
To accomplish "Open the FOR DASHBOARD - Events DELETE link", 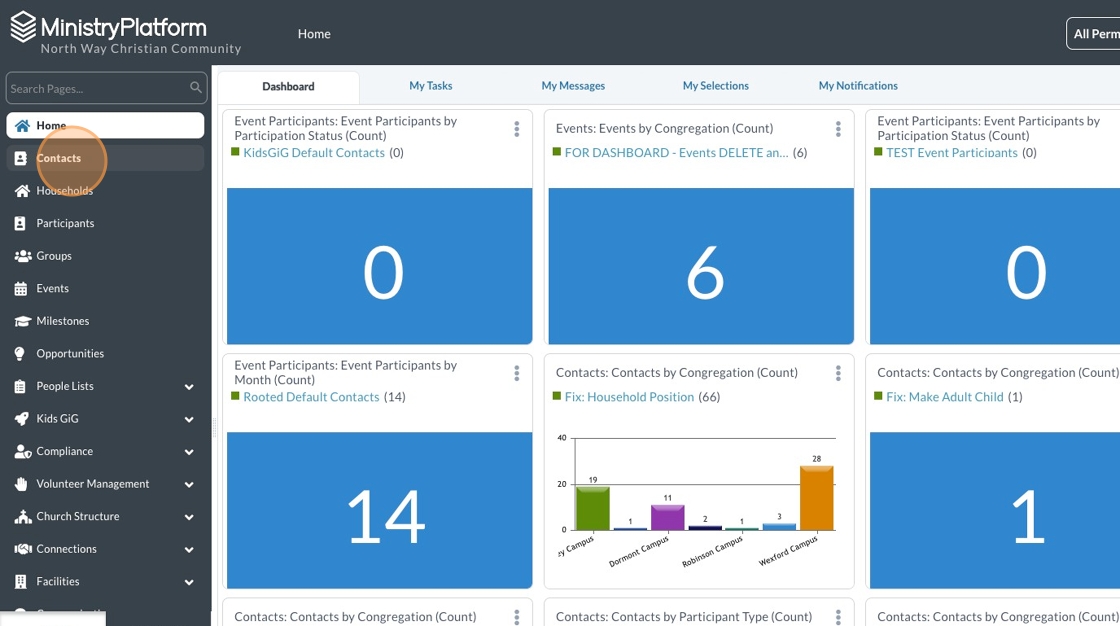I will pyautogui.click(x=676, y=152).
